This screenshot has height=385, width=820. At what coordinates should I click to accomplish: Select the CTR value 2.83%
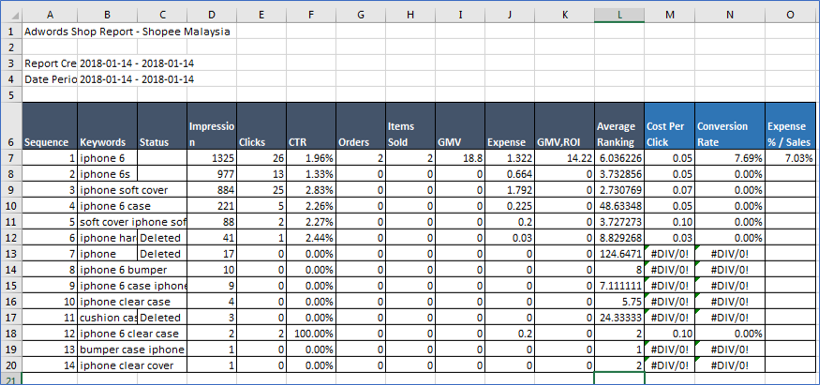tap(311, 190)
